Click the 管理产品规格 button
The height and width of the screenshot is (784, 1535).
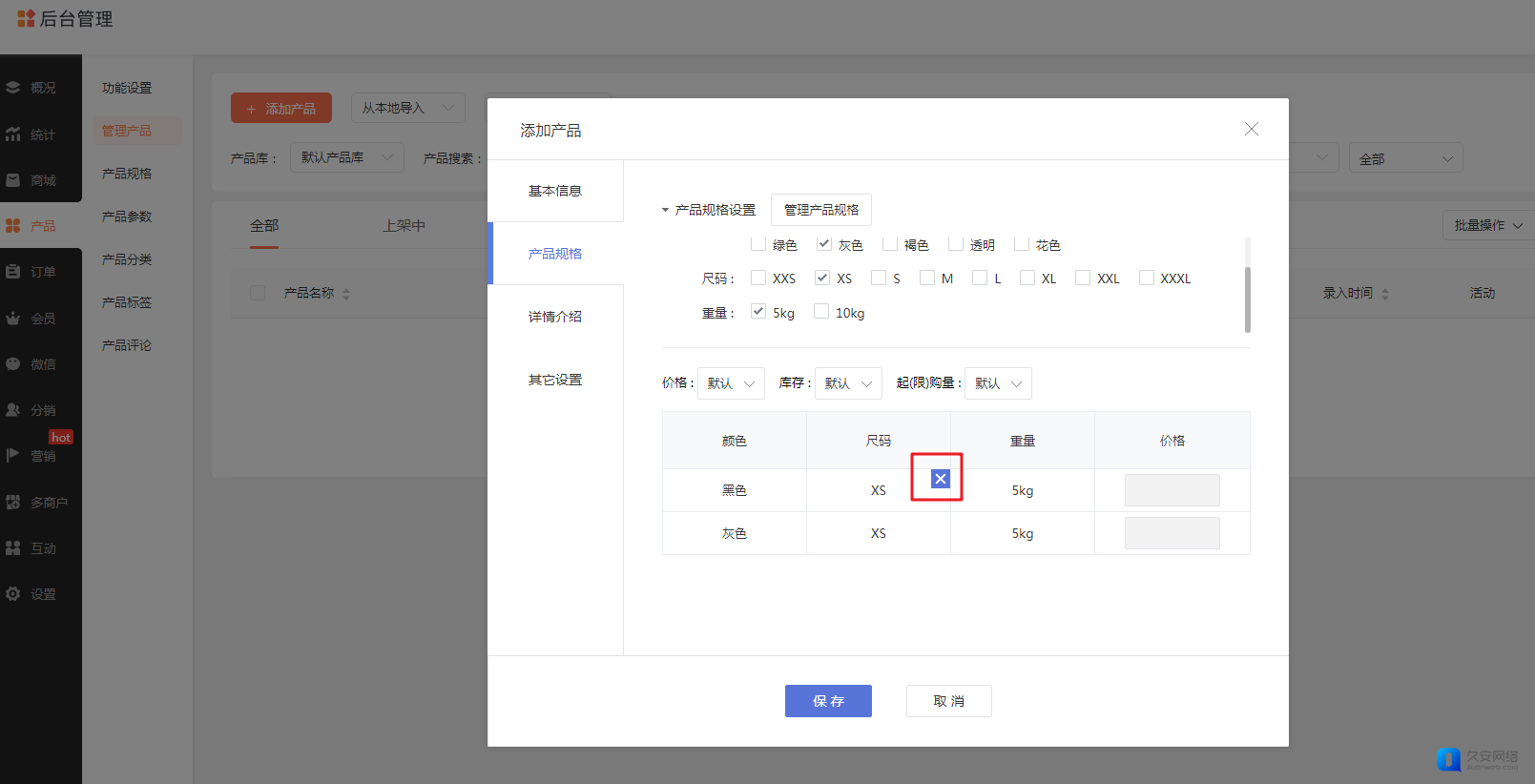coord(821,210)
